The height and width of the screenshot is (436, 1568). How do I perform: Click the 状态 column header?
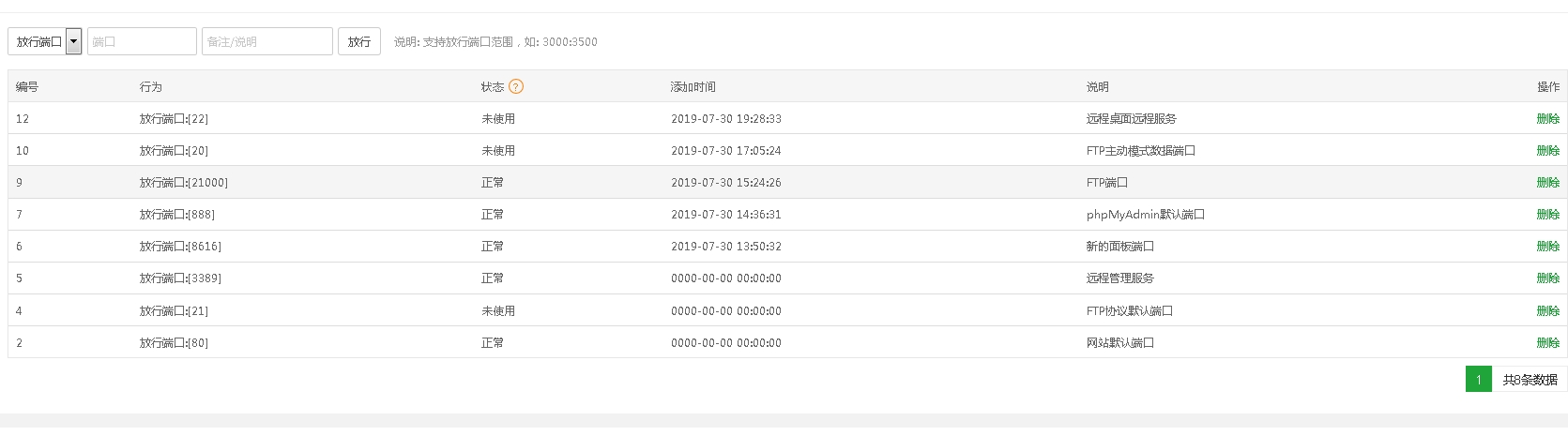(x=493, y=86)
